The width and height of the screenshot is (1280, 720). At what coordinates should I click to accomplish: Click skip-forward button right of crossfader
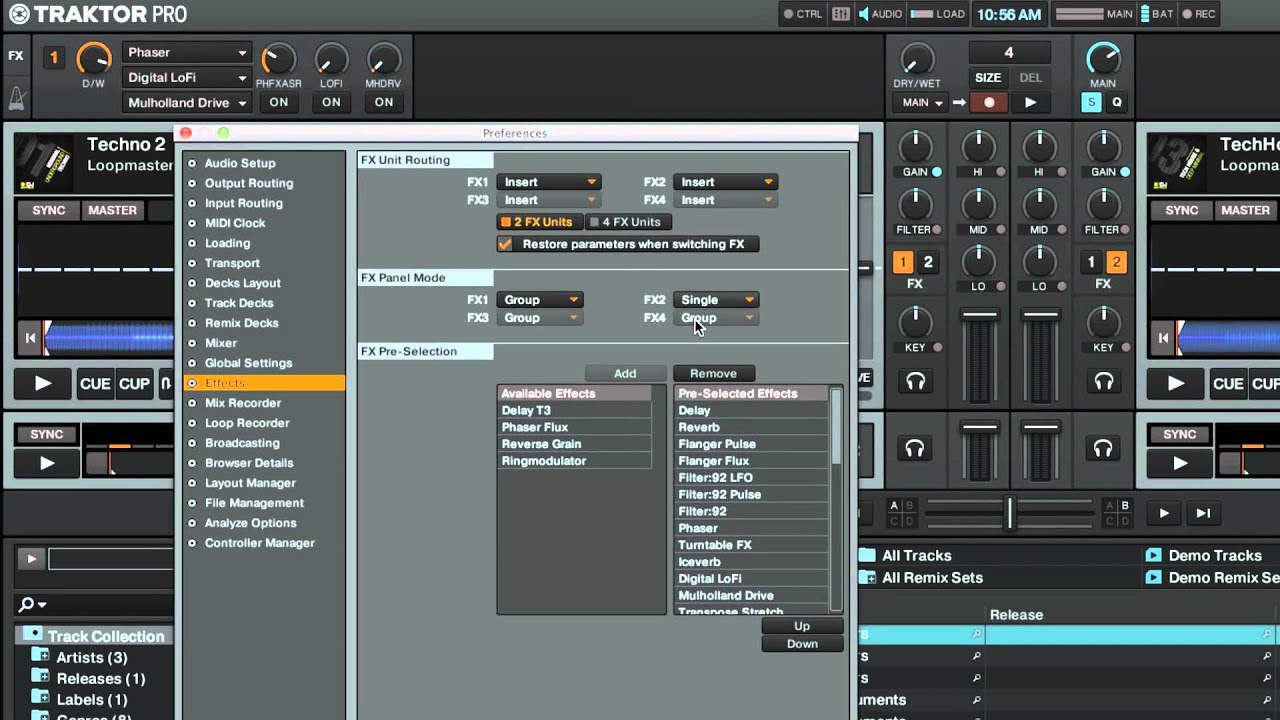click(x=1204, y=513)
